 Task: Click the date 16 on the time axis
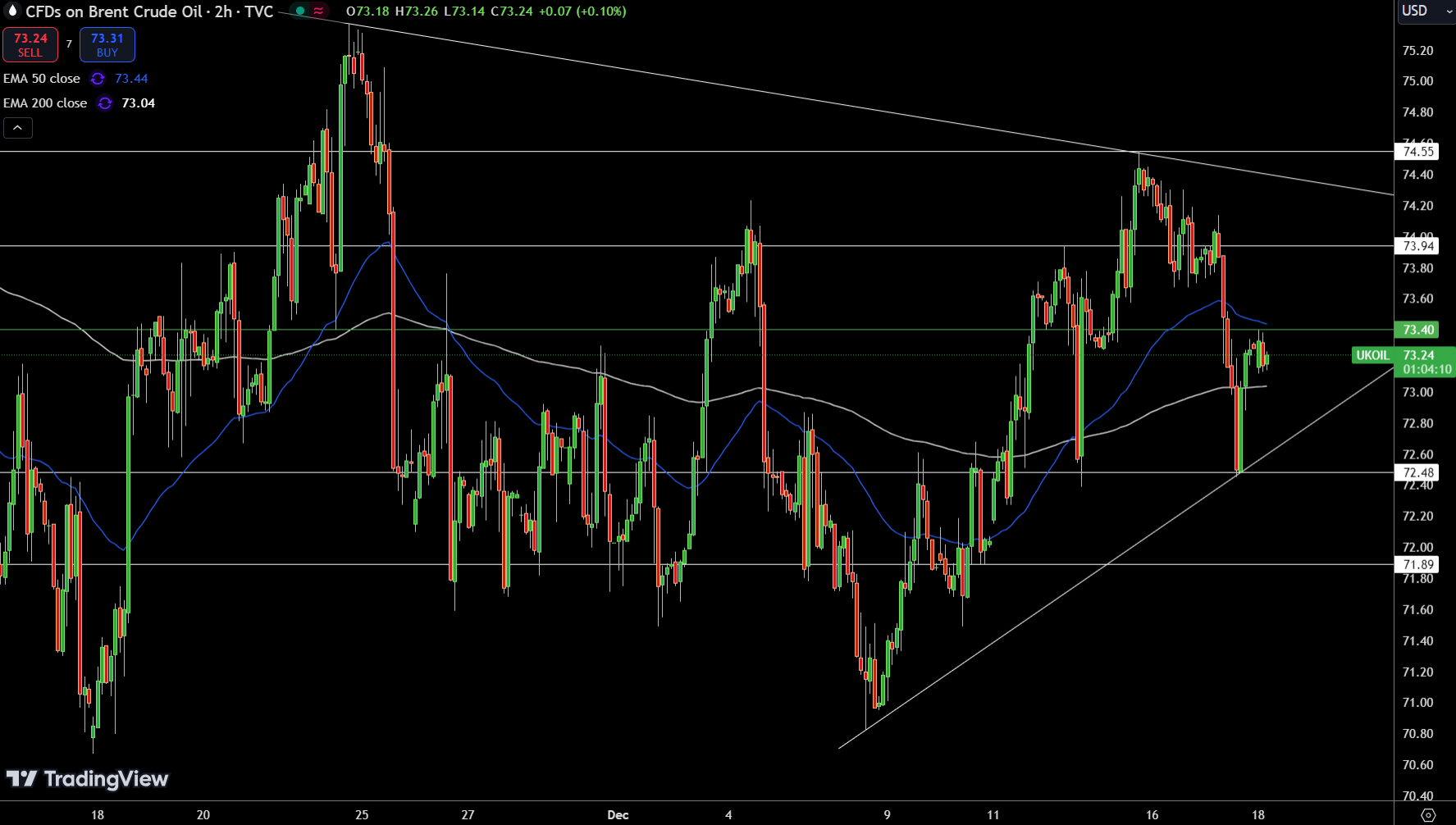[x=1152, y=815]
